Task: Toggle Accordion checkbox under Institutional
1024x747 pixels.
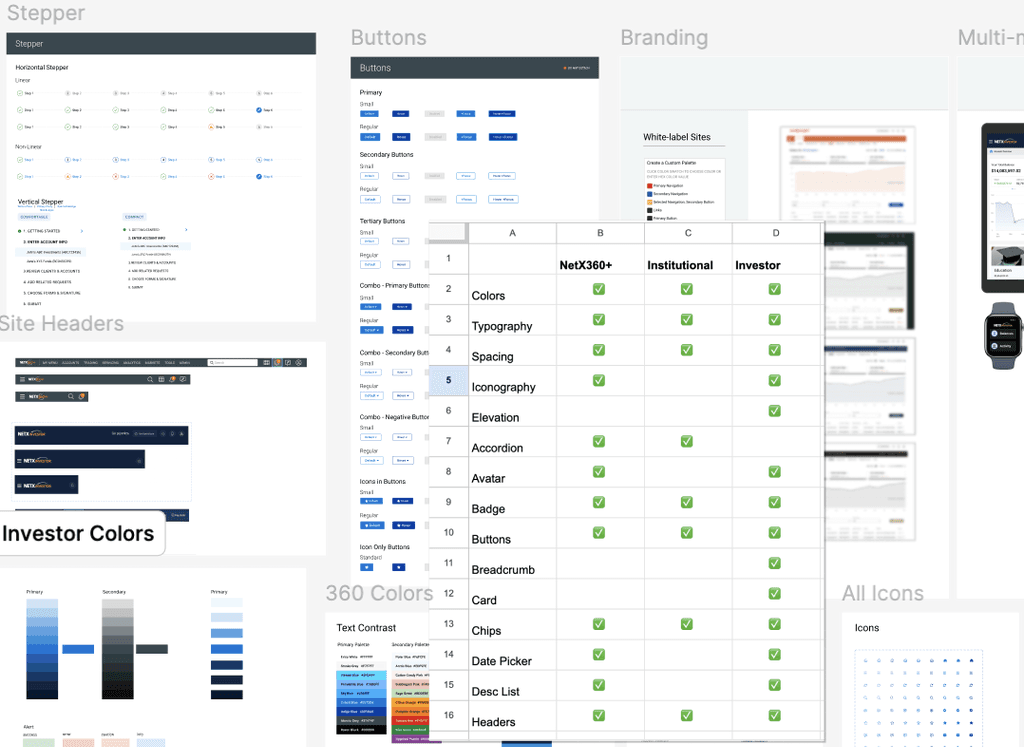Action: coord(686,441)
